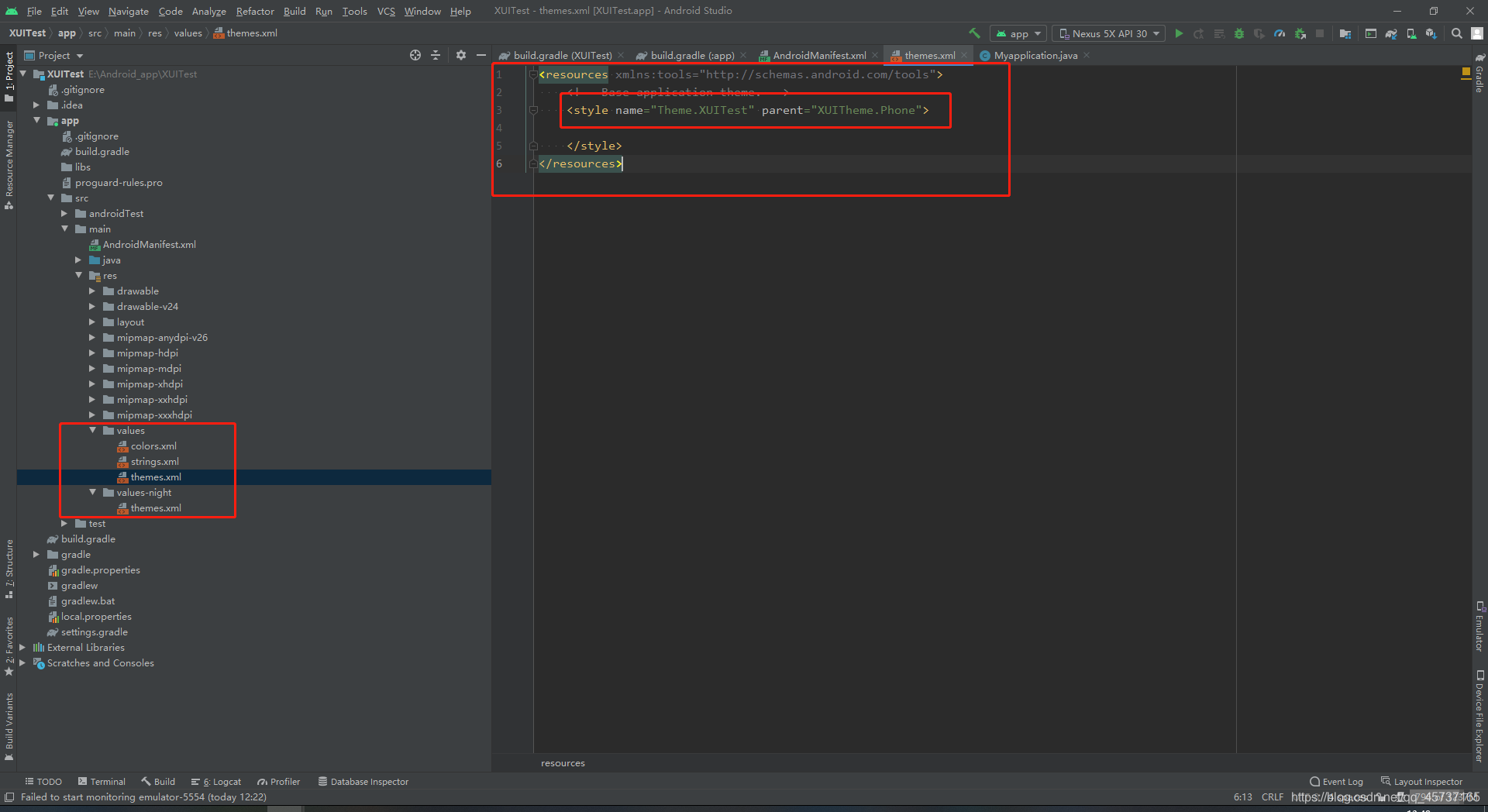
Task: Open the Project view selector dropdown
Action: tap(53, 55)
